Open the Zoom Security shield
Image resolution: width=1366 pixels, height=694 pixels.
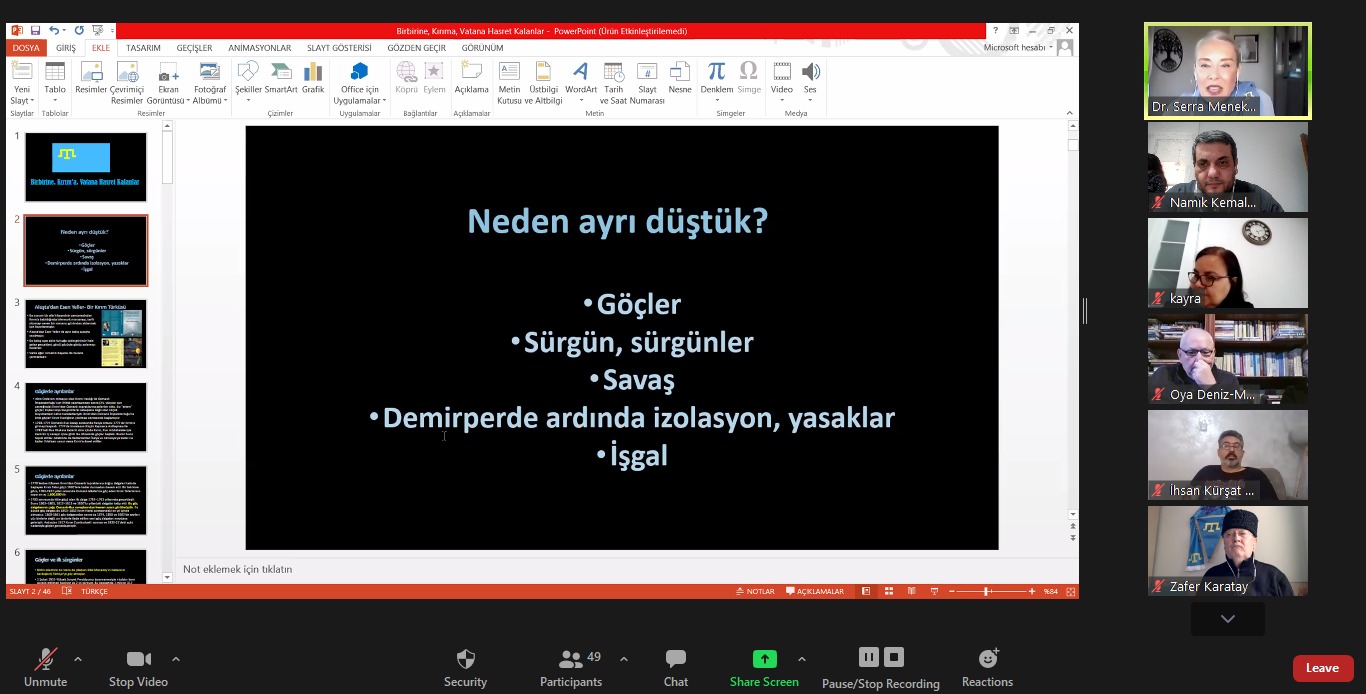click(x=465, y=668)
